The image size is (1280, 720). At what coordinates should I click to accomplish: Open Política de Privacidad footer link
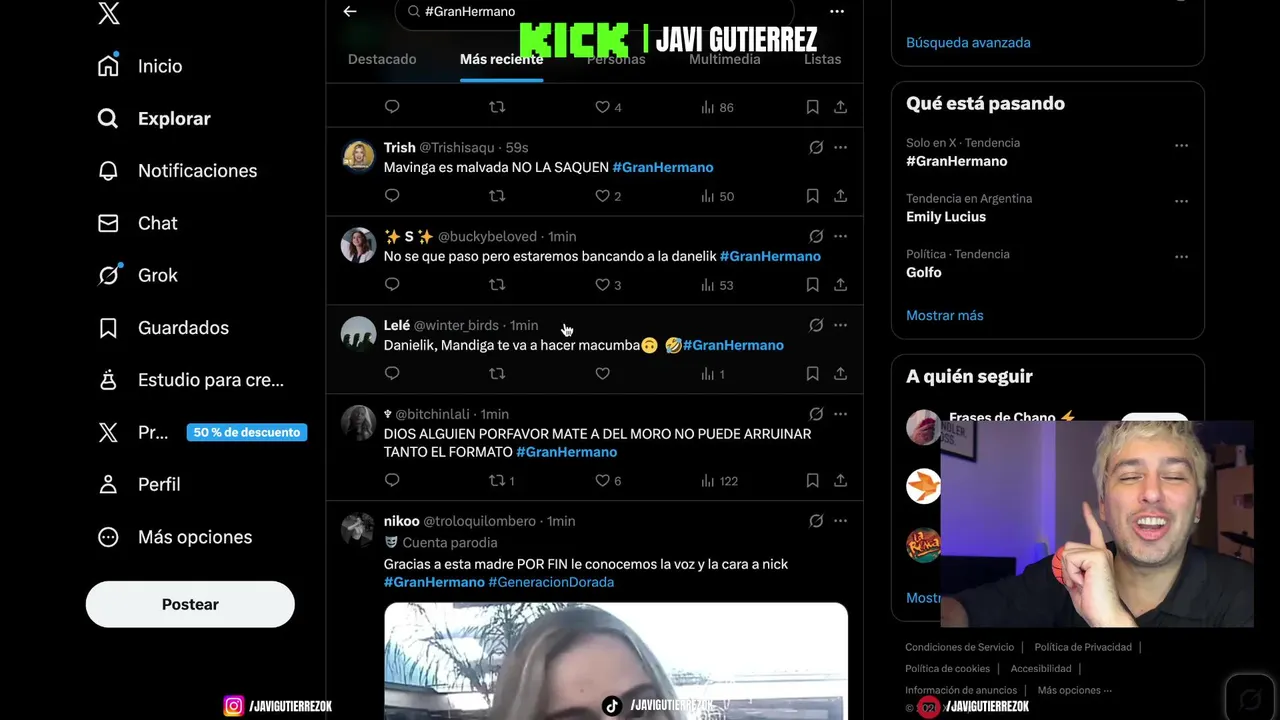(x=1083, y=647)
